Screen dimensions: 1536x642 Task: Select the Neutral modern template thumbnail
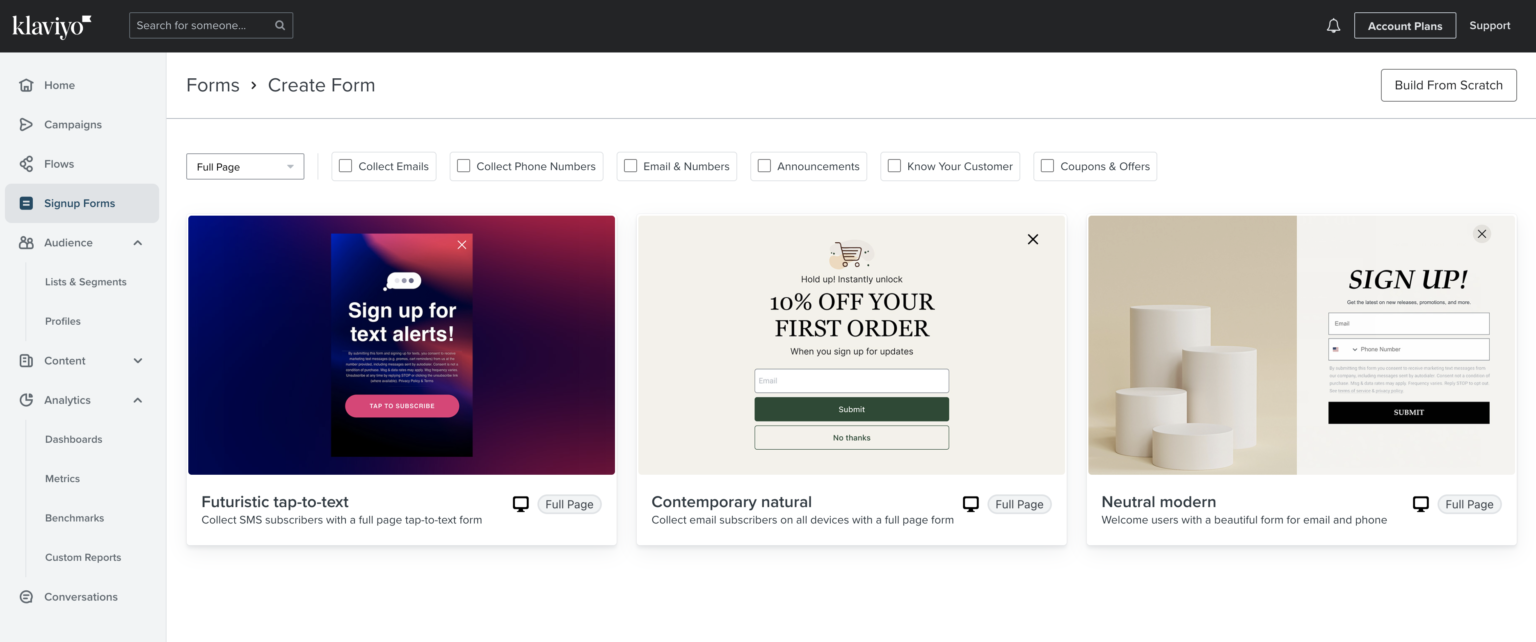1302,345
